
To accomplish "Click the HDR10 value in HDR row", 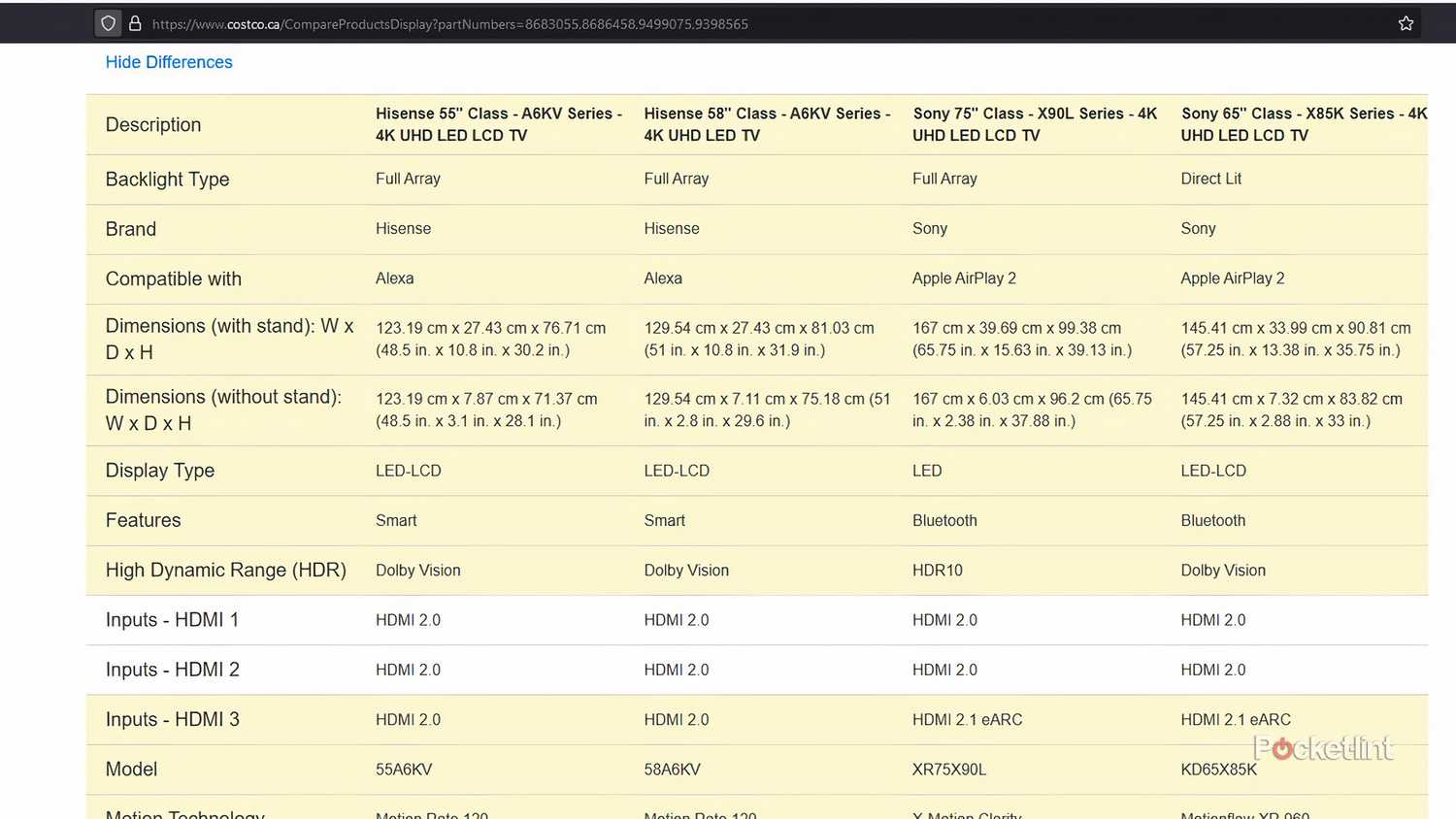I will tap(937, 571).
